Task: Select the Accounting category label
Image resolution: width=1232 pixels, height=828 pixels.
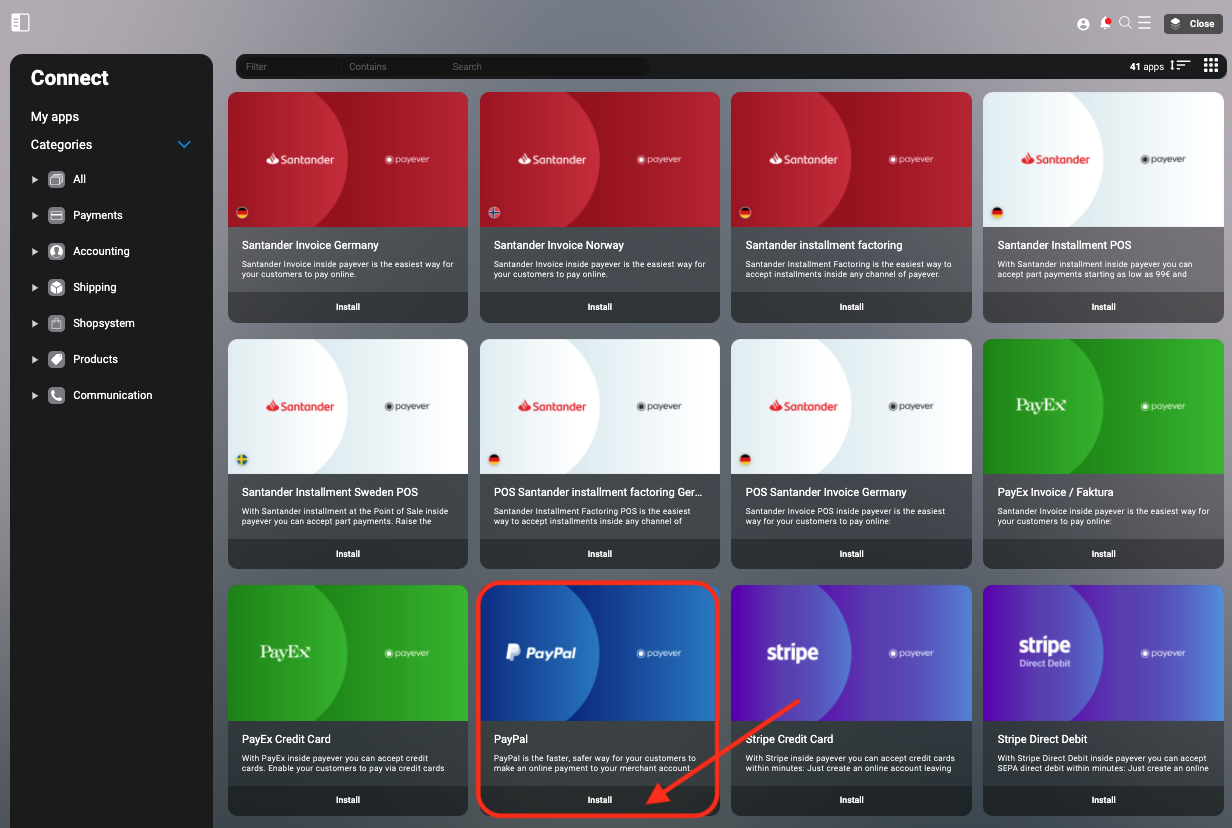Action: [101, 251]
